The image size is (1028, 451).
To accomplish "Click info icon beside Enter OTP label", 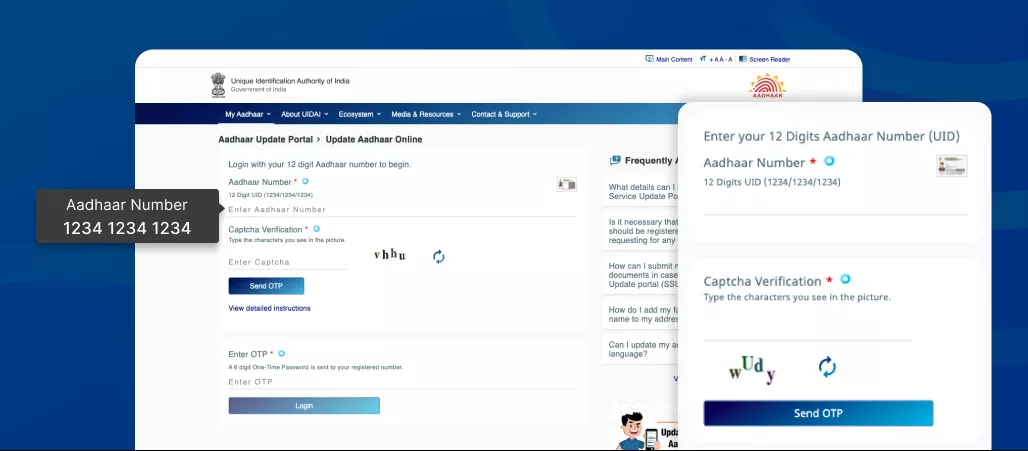I will (282, 353).
